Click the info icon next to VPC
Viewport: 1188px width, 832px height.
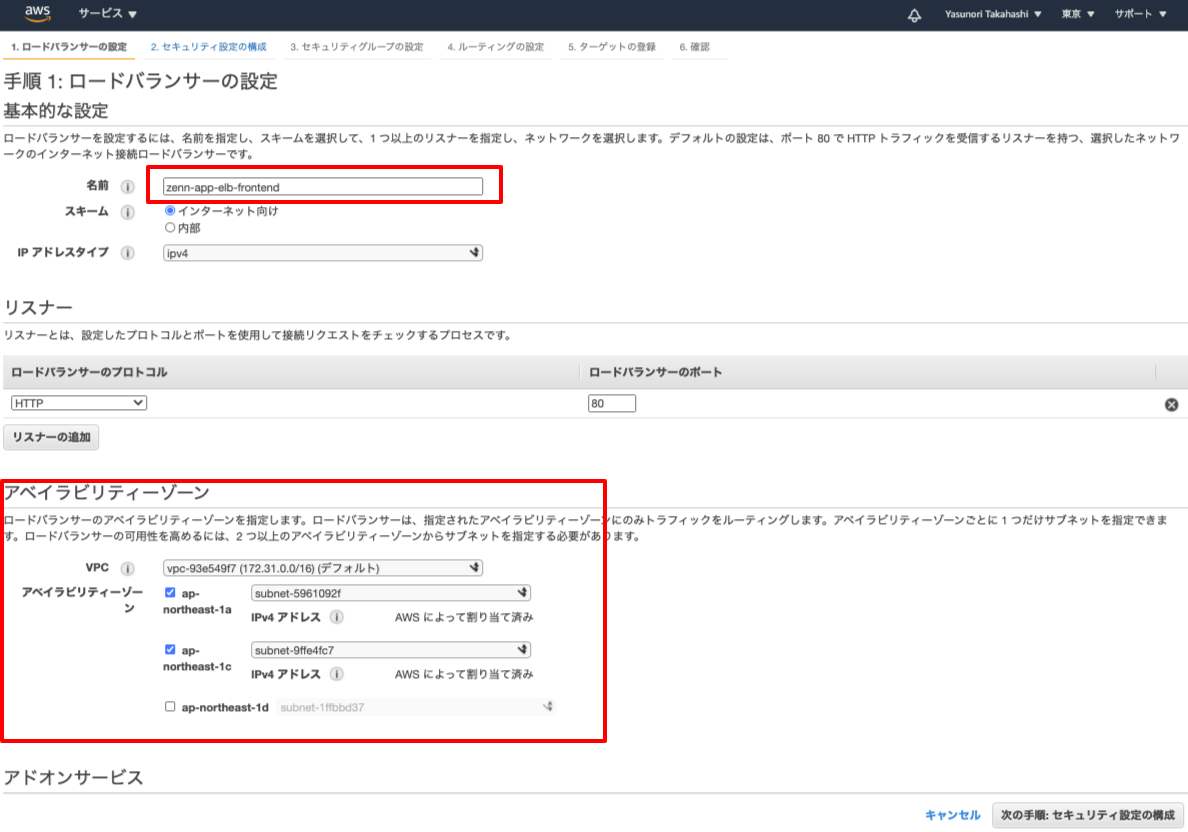click(126, 567)
